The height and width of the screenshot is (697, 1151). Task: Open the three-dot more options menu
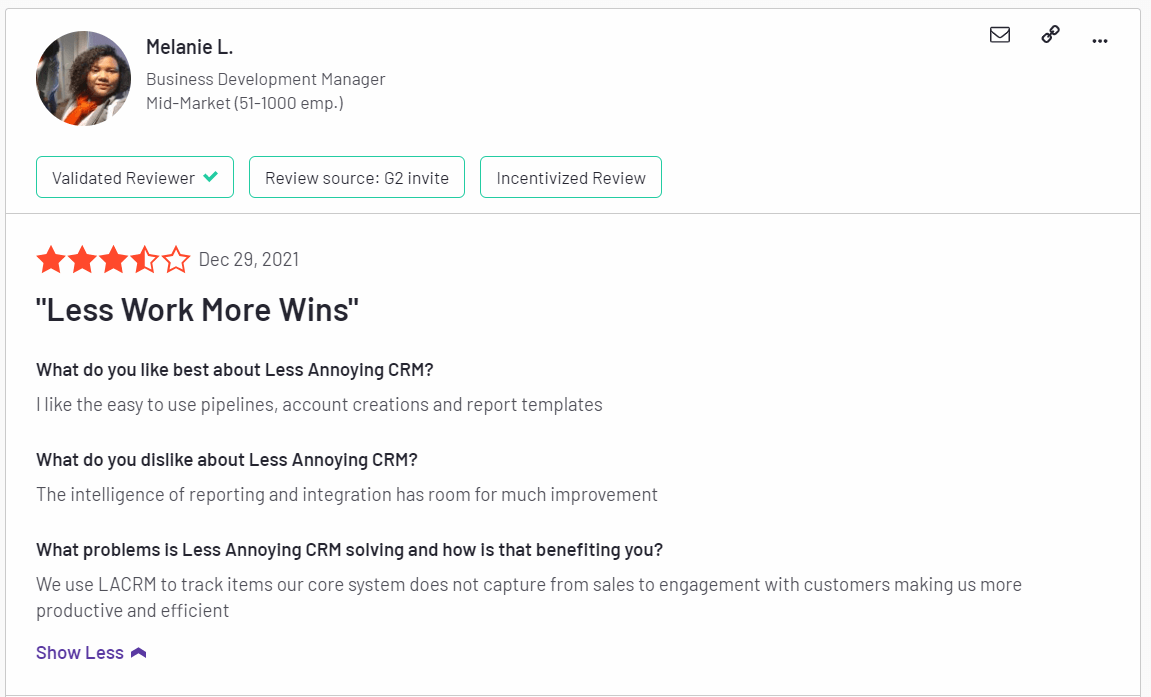tap(1100, 41)
